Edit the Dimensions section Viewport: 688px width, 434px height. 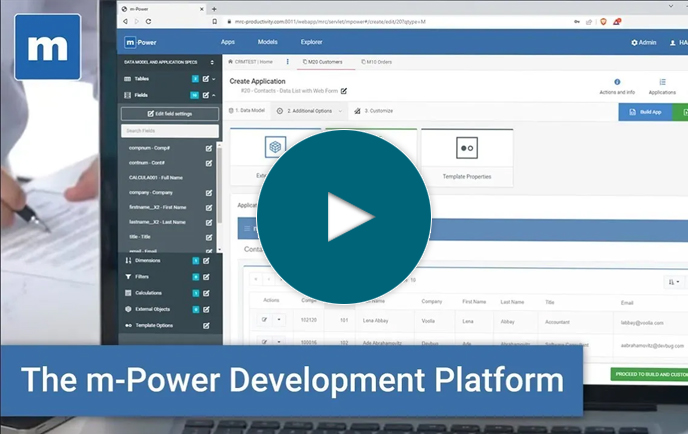click(206, 261)
